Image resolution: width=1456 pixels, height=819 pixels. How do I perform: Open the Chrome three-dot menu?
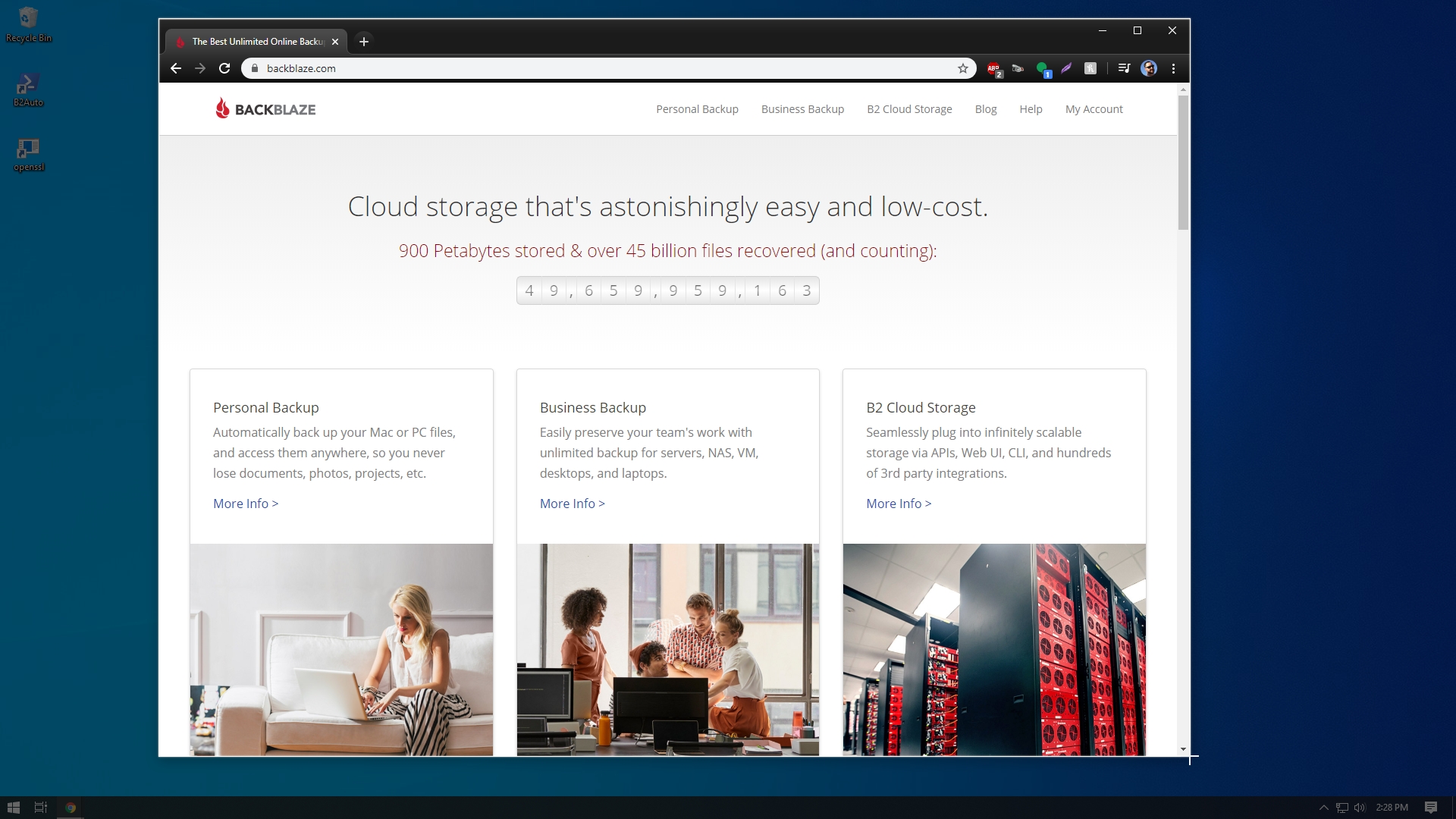pos(1173,68)
